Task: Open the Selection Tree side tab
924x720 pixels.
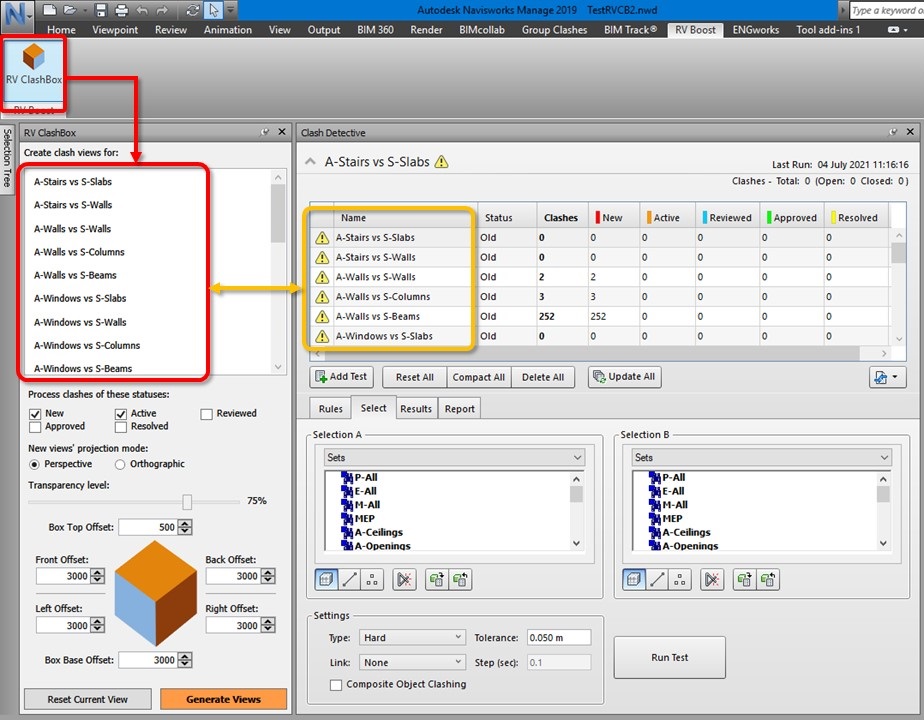Action: click(6, 157)
